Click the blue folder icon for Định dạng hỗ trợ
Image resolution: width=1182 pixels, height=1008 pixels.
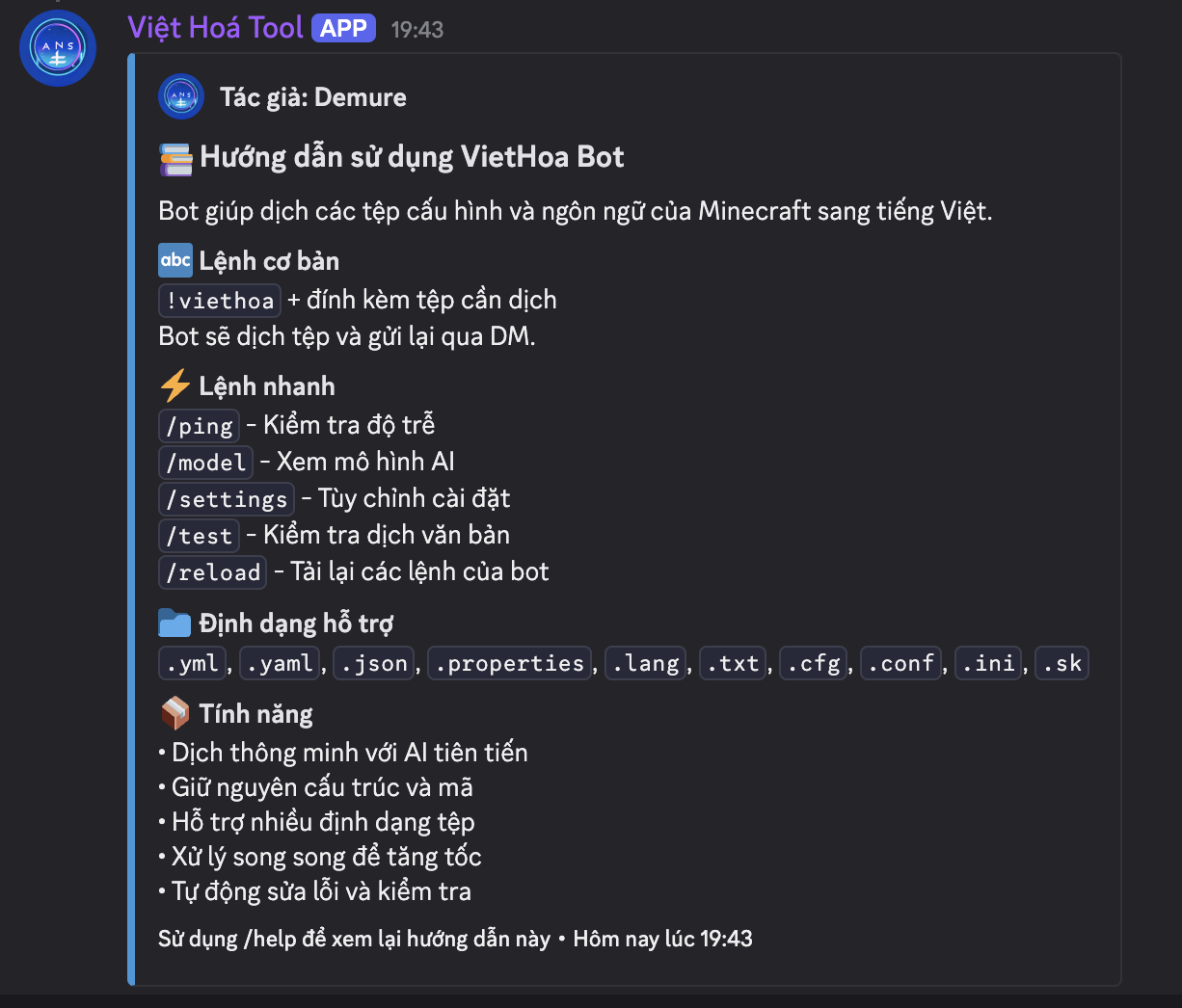[x=174, y=623]
